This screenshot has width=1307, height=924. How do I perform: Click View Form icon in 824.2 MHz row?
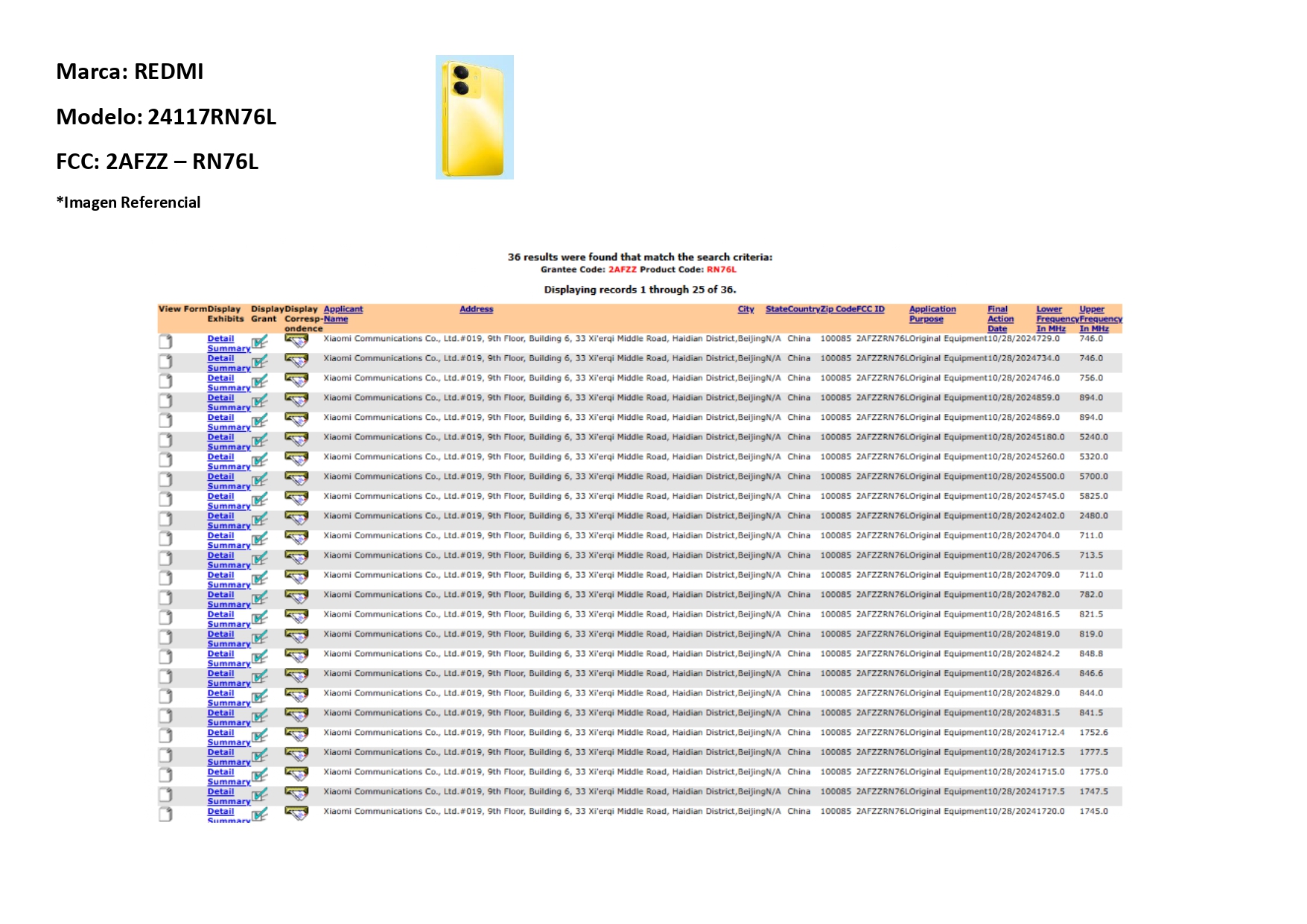tap(165, 657)
